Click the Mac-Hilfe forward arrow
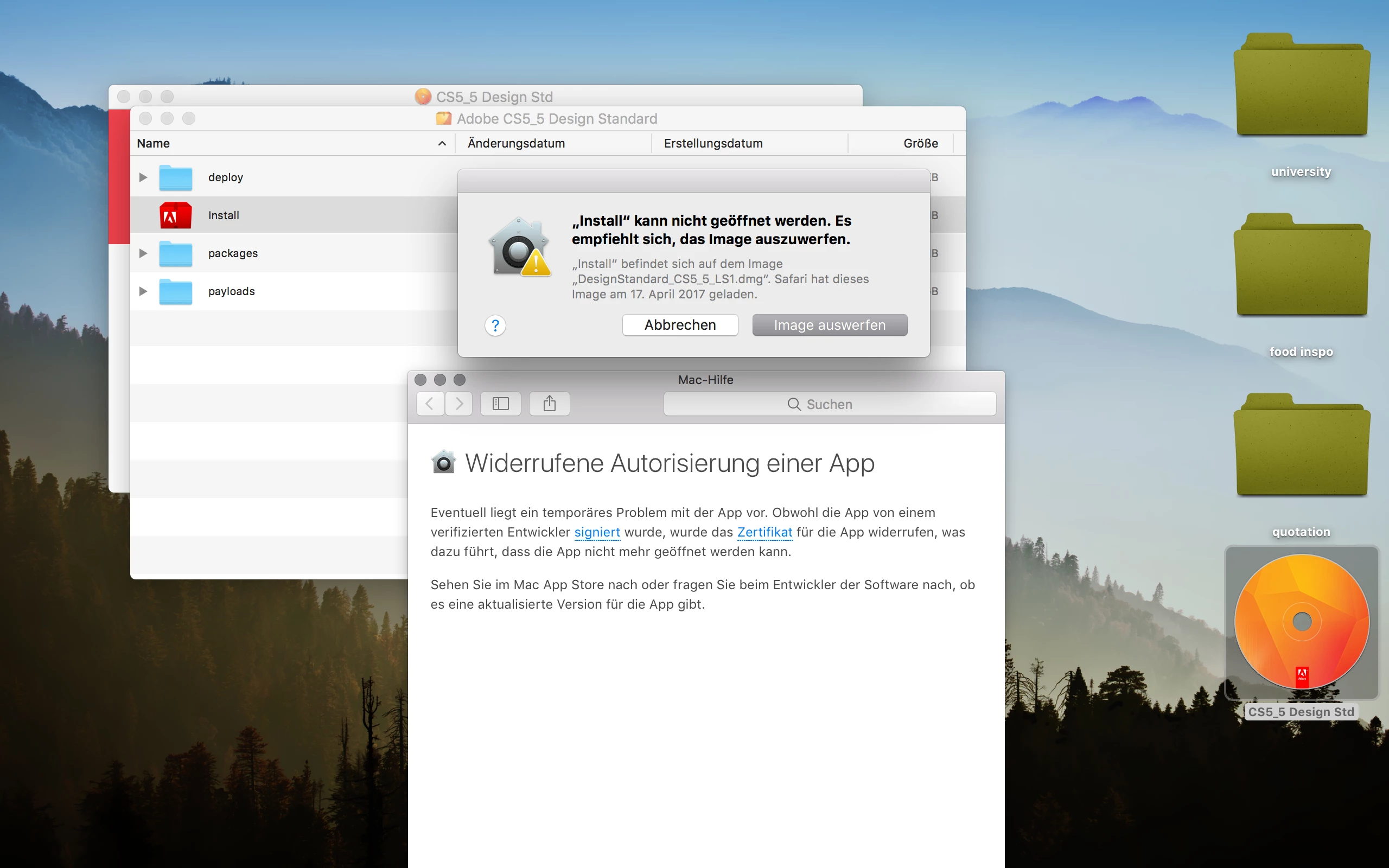The width and height of the screenshot is (1389, 868). 458,404
